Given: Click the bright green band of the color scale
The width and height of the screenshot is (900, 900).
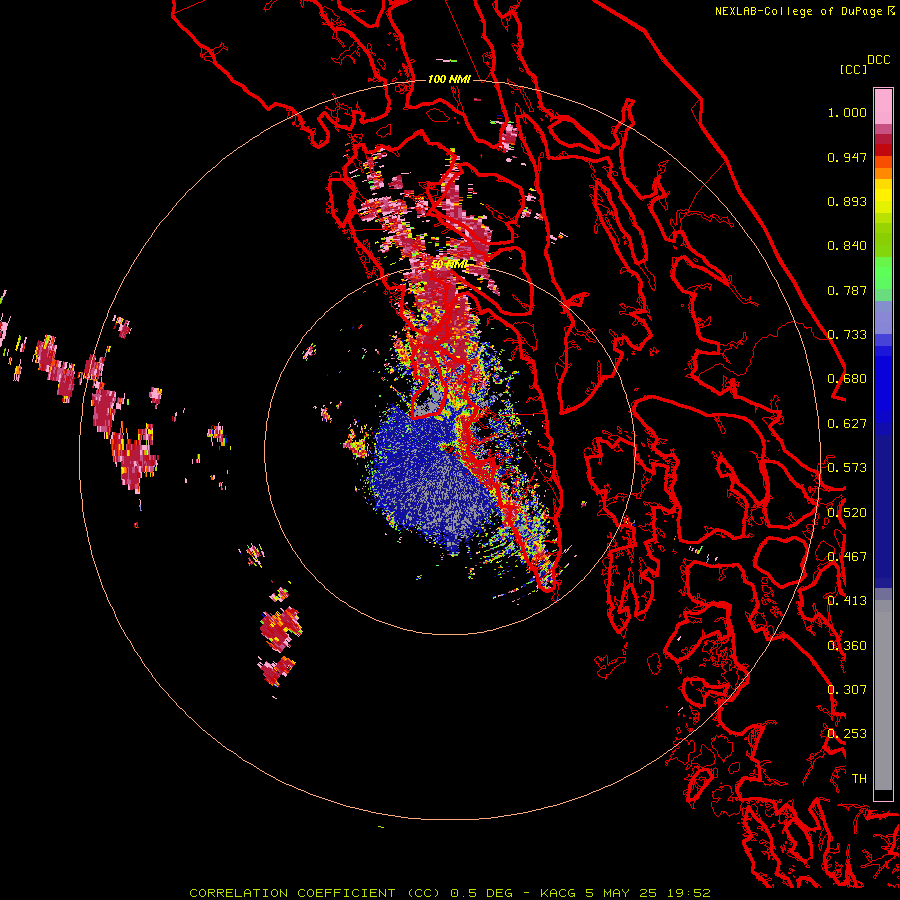Looking at the screenshot, I should pyautogui.click(x=883, y=273).
